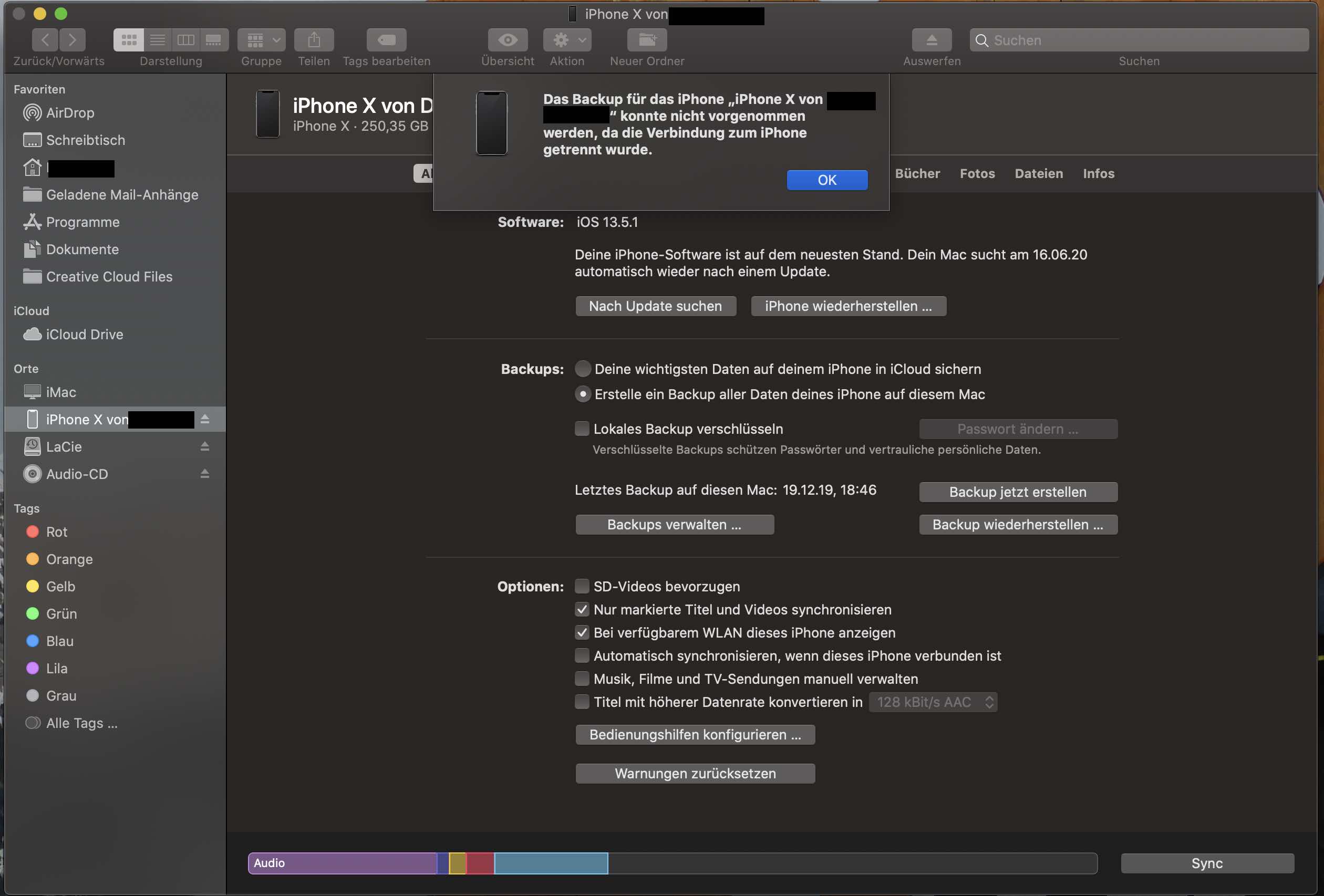Click Backup jetzt erstellen button
1324x896 pixels.
click(x=1018, y=492)
